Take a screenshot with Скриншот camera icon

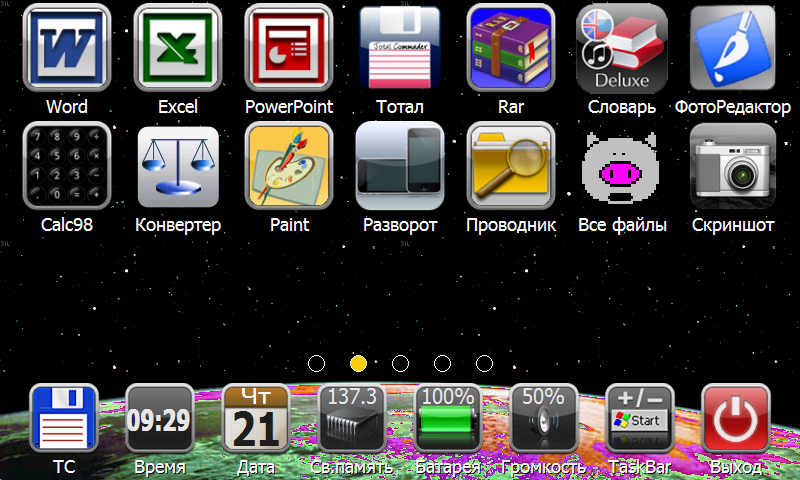click(733, 166)
